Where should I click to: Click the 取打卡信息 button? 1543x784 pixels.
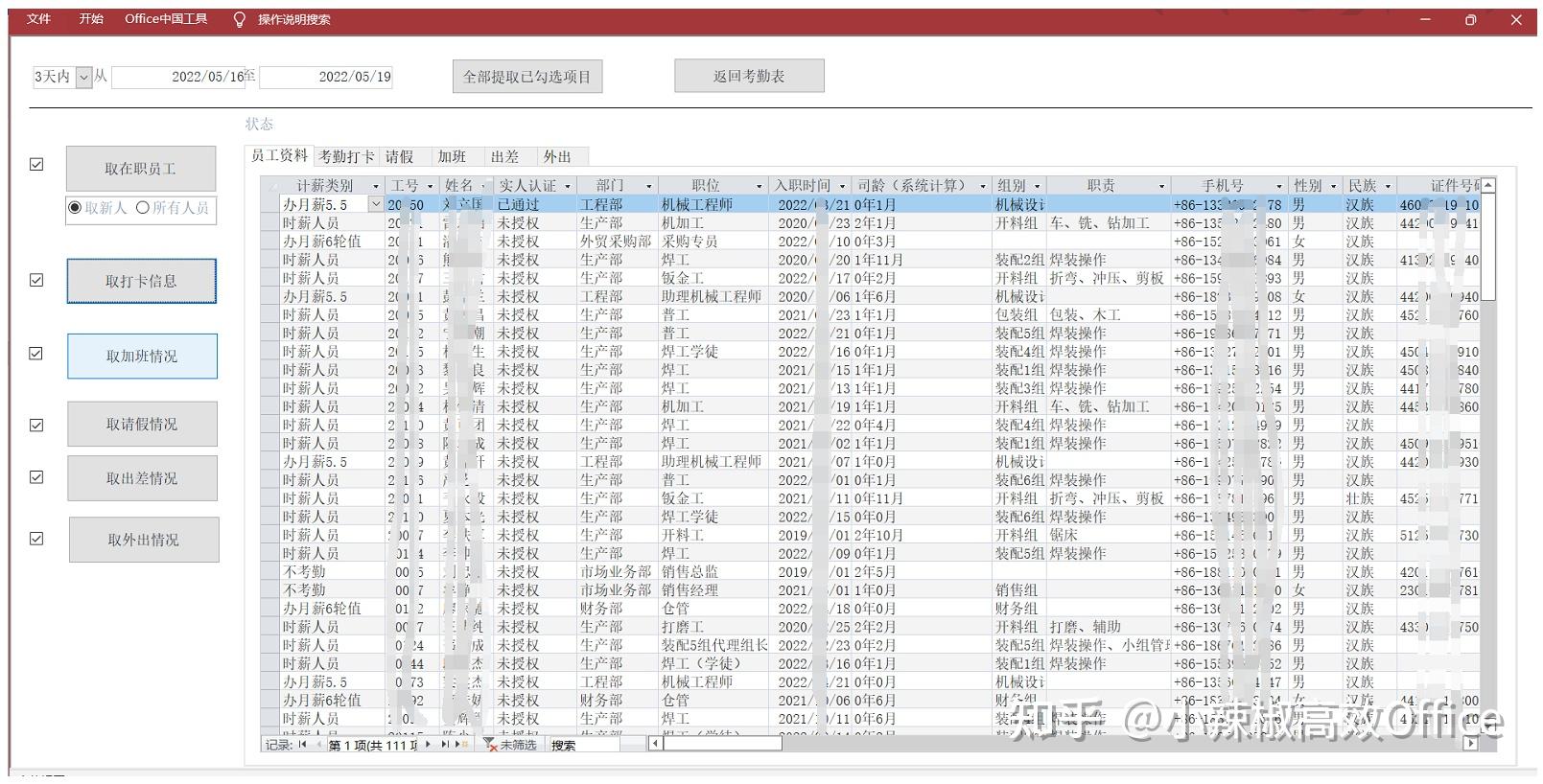point(141,281)
